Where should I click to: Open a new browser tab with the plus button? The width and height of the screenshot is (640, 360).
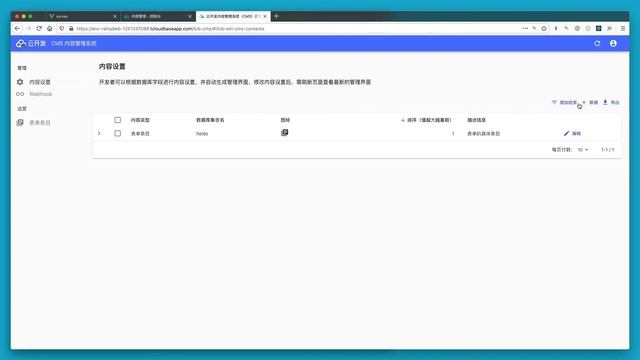[x=276, y=16]
